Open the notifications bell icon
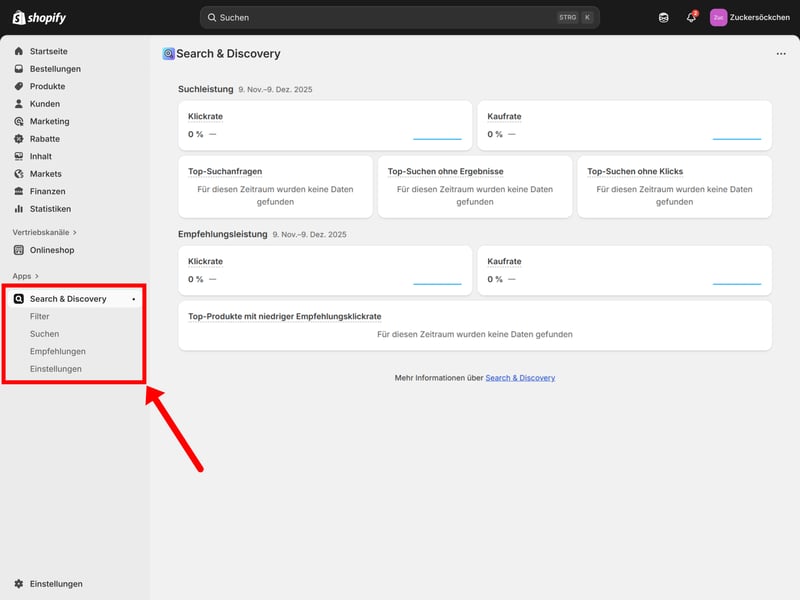The height and width of the screenshot is (600, 800). tap(691, 17)
